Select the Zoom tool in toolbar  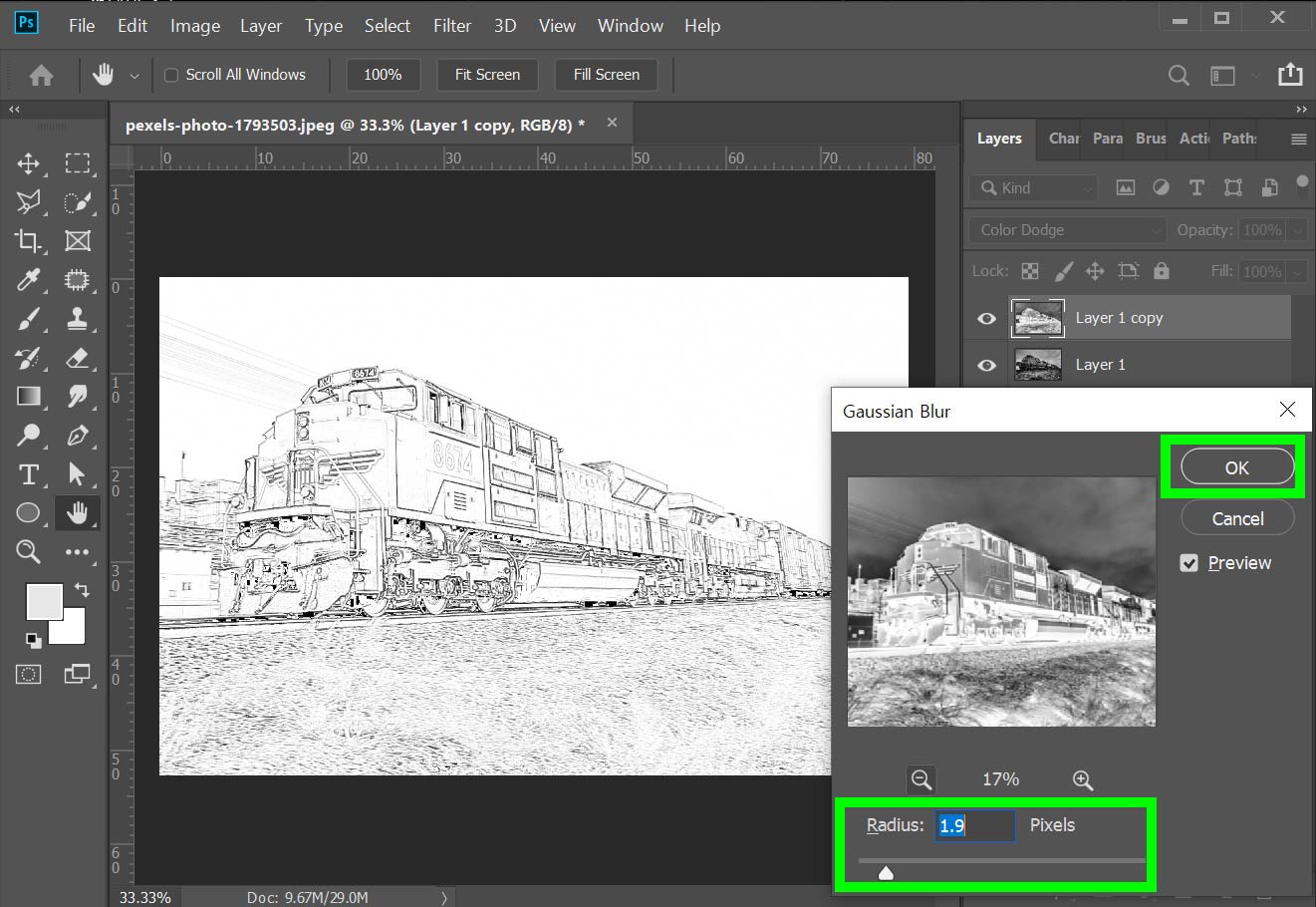coord(28,551)
